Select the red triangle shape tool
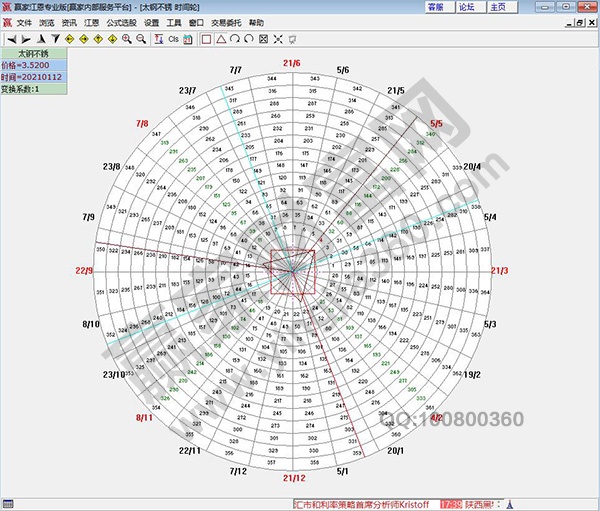Viewport: 600px width, 511px height. point(220,39)
